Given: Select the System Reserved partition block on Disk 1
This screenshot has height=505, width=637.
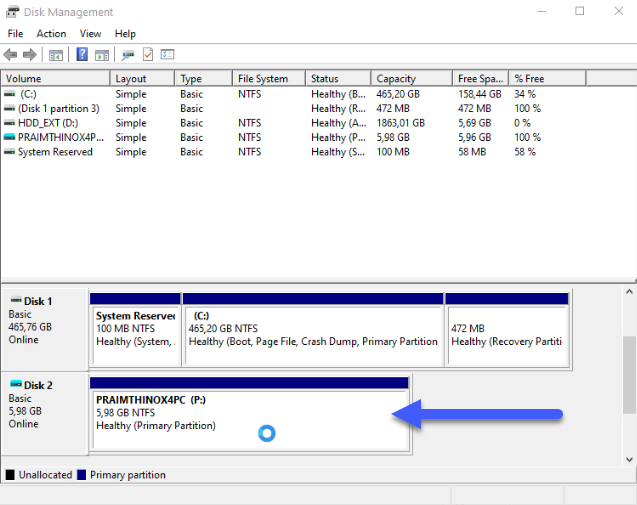Looking at the screenshot, I should [x=135, y=330].
